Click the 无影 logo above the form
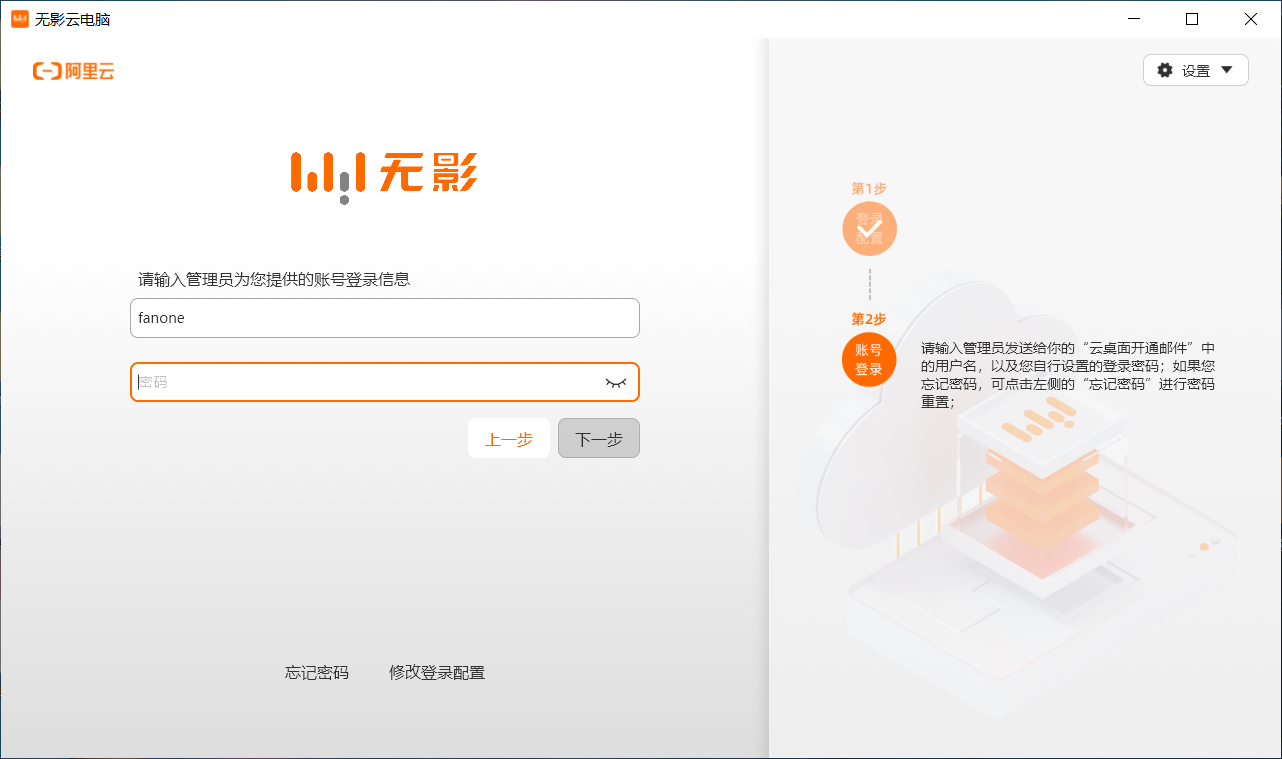Image resolution: width=1282 pixels, height=759 pixels. click(x=384, y=177)
